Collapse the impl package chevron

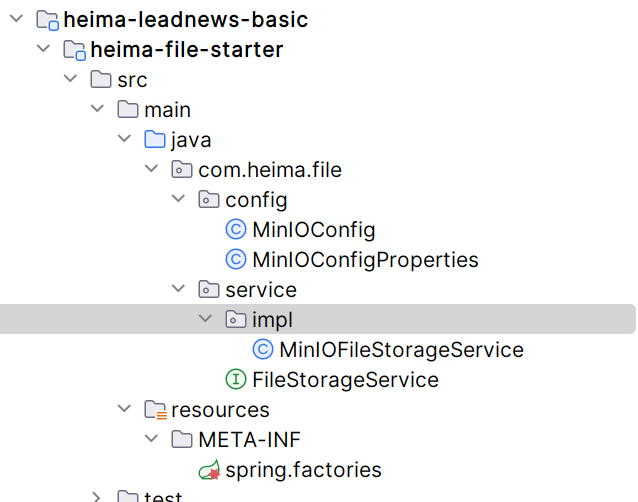(206, 320)
